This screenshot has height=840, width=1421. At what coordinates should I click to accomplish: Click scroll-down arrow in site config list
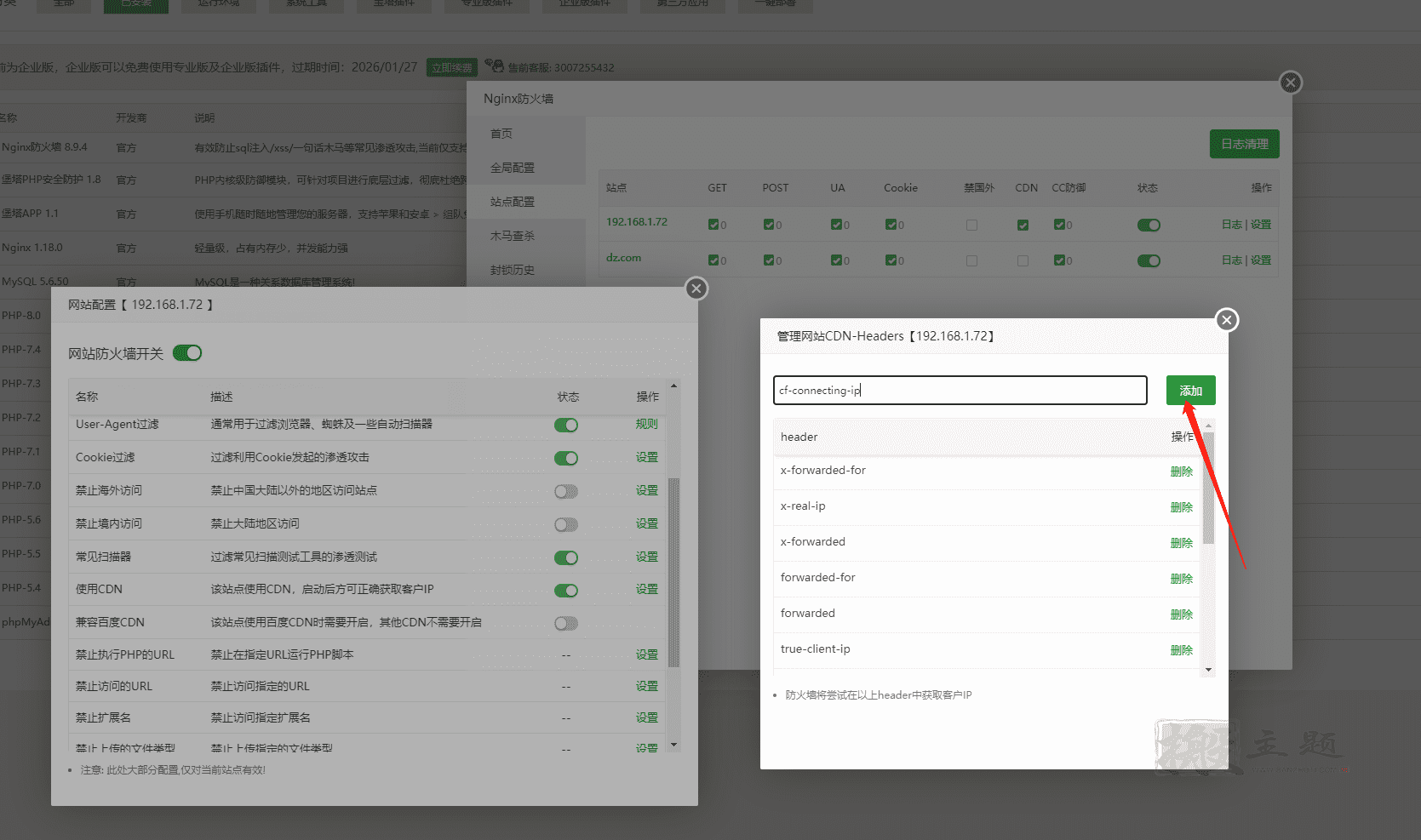673,745
